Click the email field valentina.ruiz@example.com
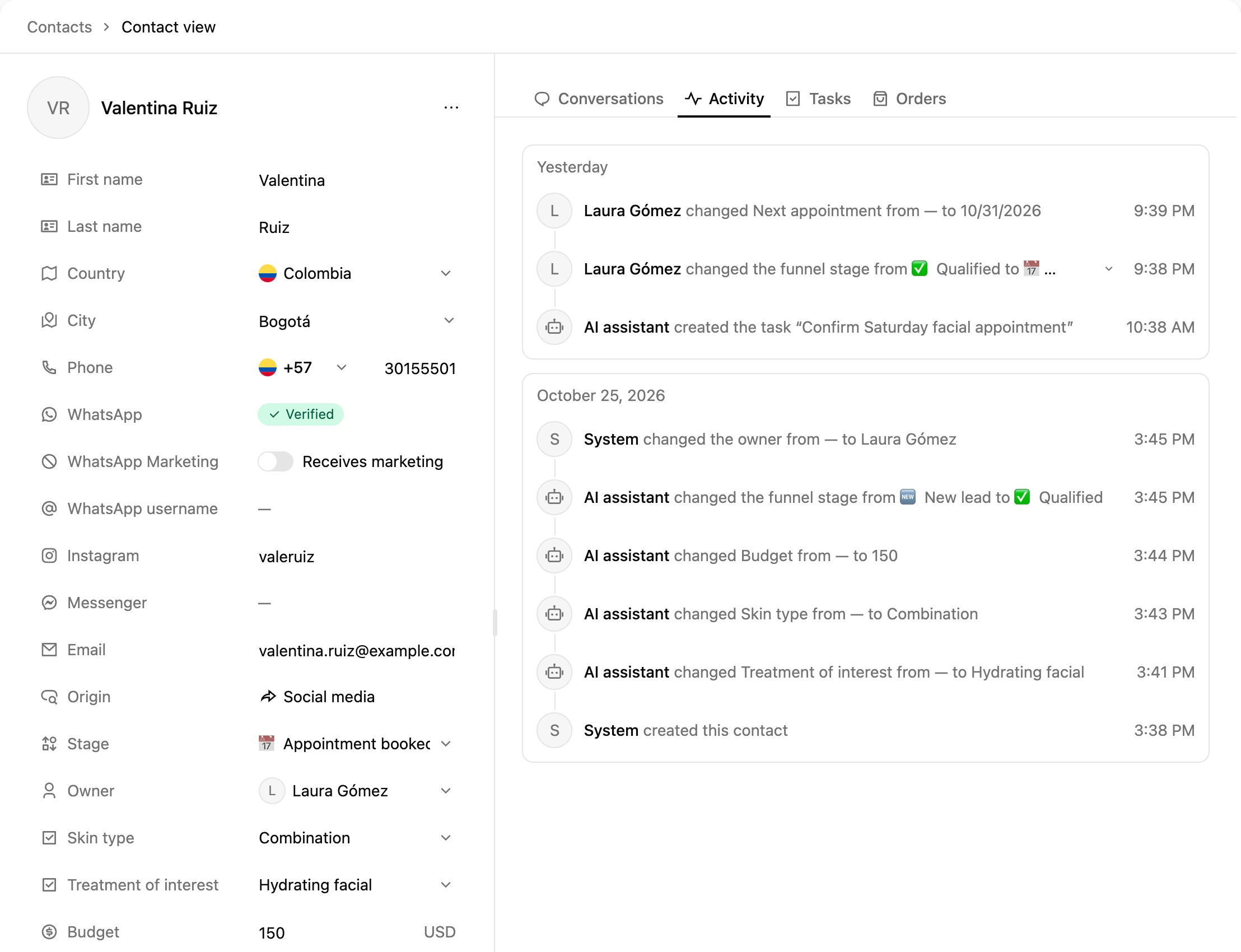Image resolution: width=1241 pixels, height=952 pixels. pos(356,651)
